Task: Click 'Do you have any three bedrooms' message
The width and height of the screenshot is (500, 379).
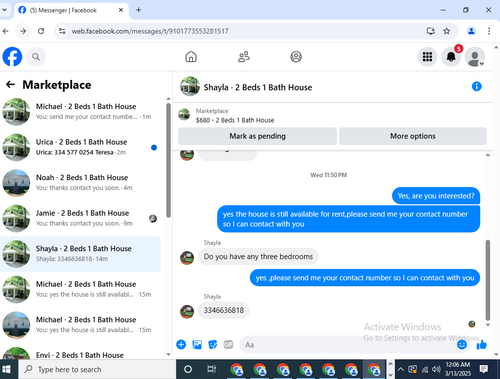Action: point(258,256)
